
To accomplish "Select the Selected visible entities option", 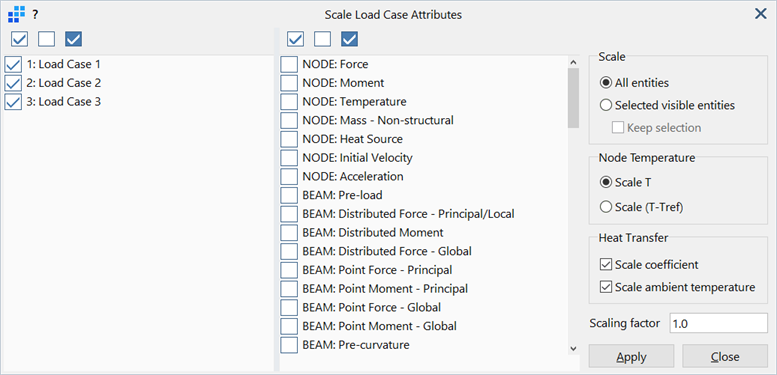I will pyautogui.click(x=606, y=106).
